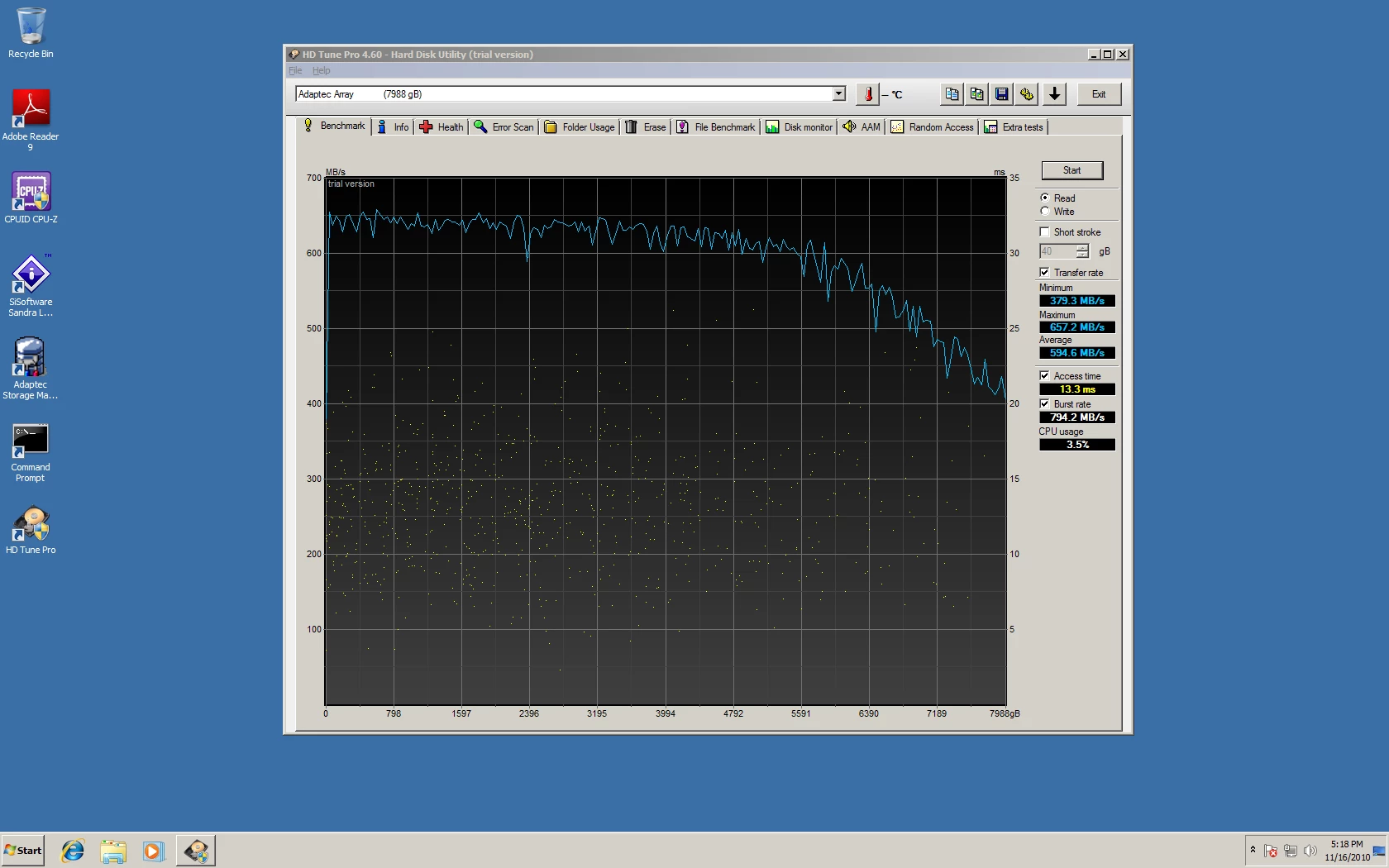Viewport: 1389px width, 868px height.
Task: Open the Adaptec Array drive dropdown
Action: pos(839,94)
